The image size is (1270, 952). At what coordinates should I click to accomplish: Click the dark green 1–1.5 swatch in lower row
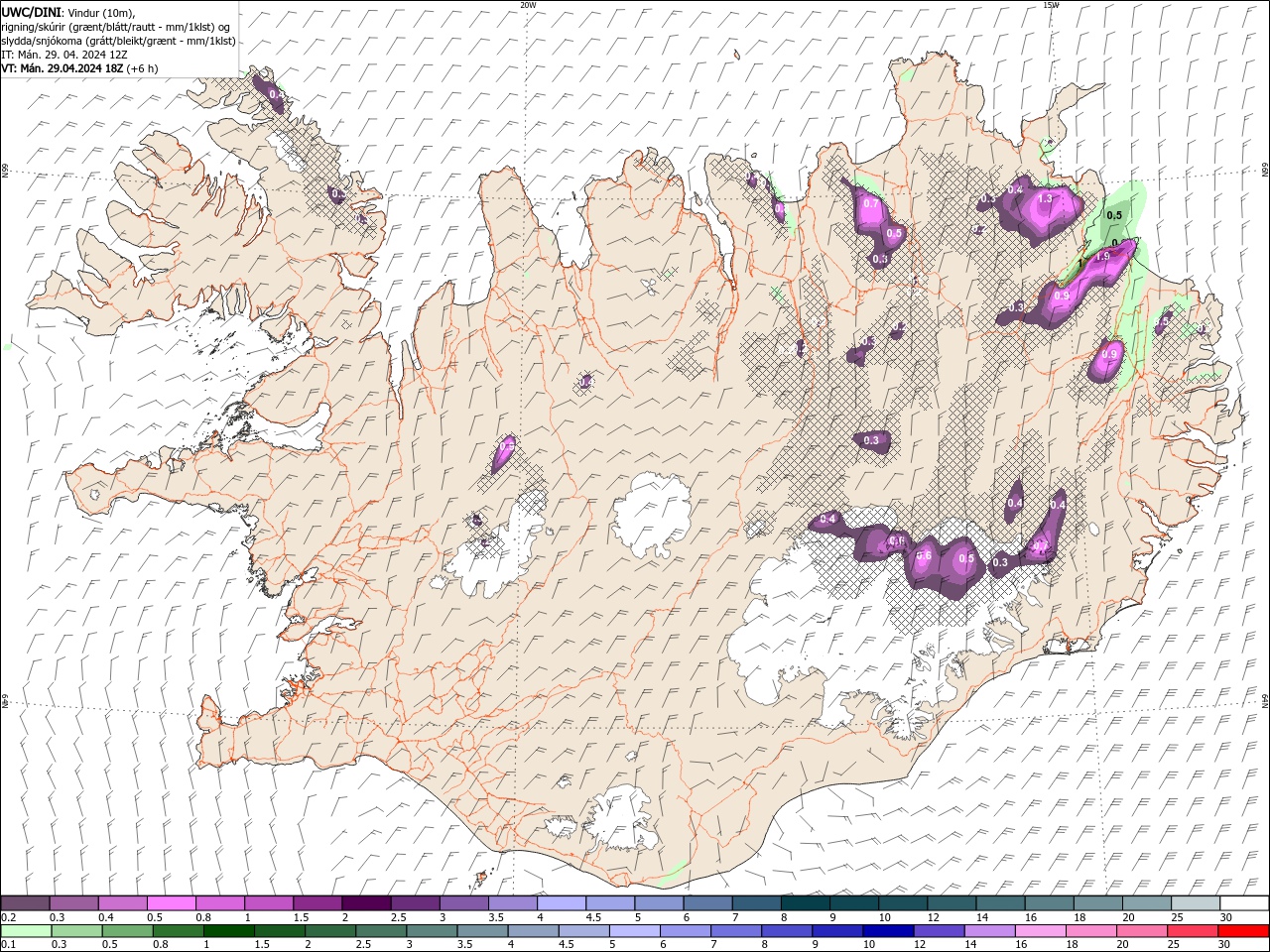(x=228, y=931)
